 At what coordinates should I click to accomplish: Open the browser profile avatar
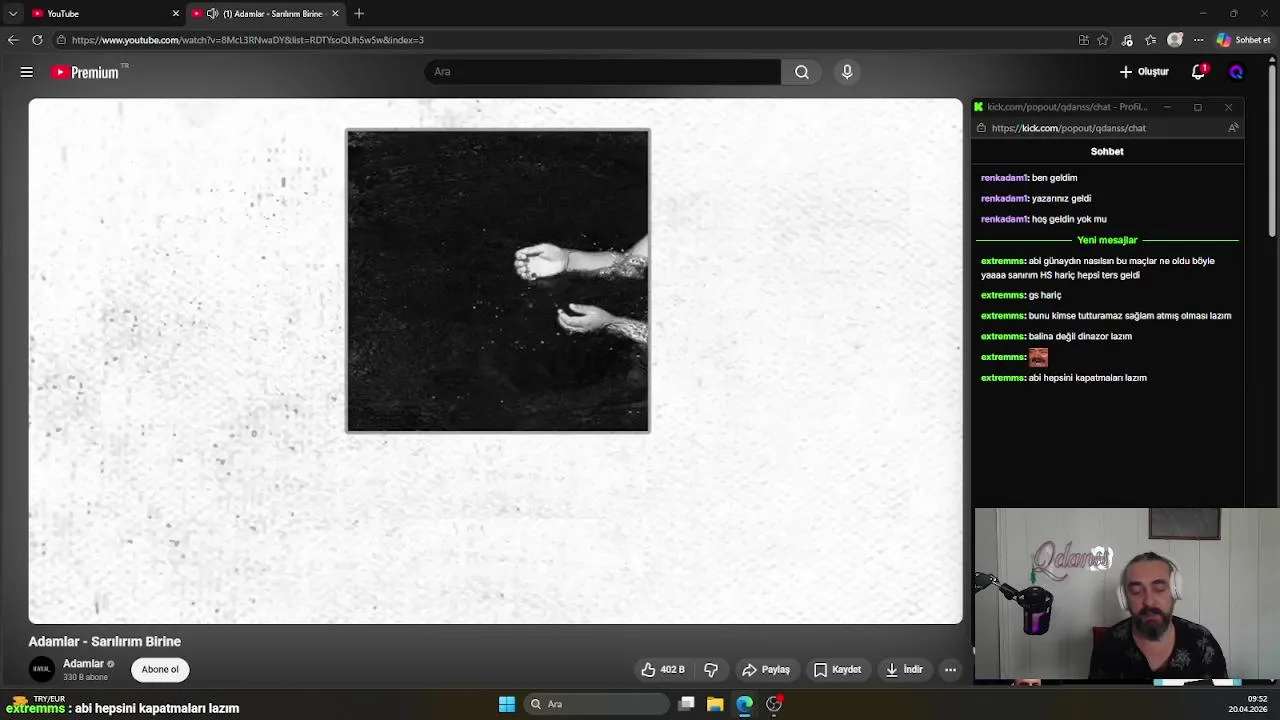(1175, 40)
